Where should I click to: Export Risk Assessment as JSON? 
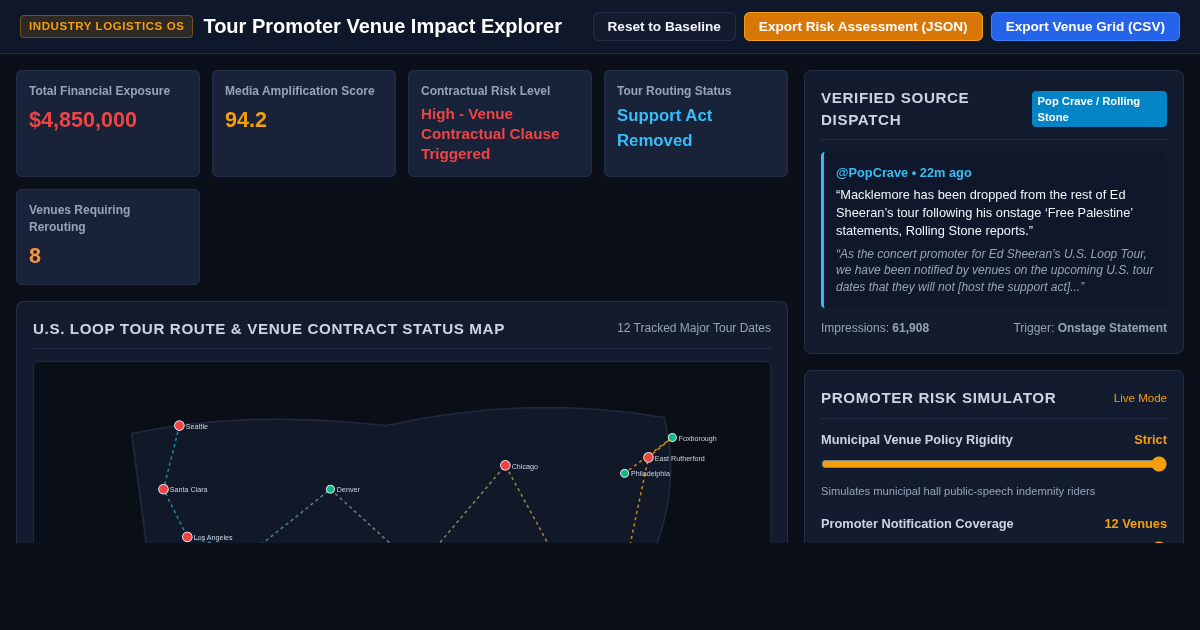(x=863, y=26)
